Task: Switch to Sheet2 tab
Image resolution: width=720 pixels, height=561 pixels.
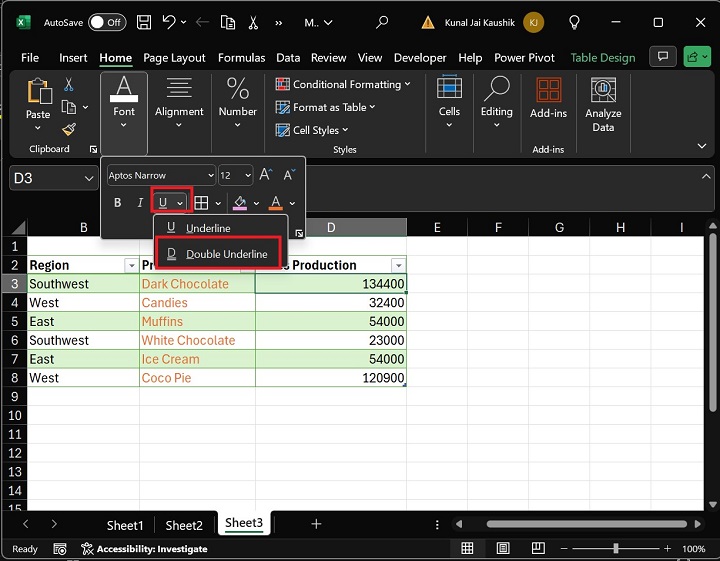Action: coord(184,525)
